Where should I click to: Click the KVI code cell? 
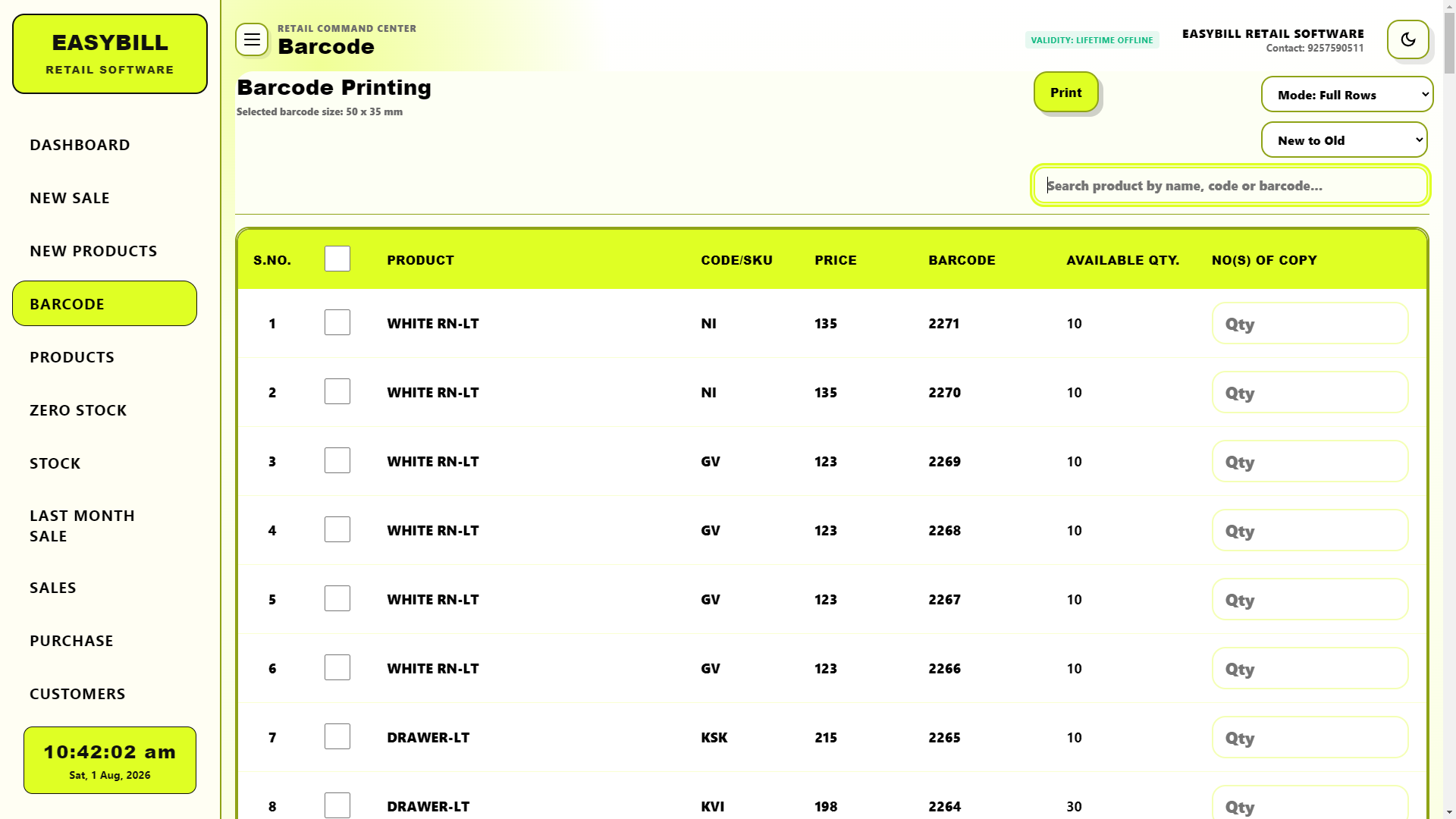coord(712,807)
